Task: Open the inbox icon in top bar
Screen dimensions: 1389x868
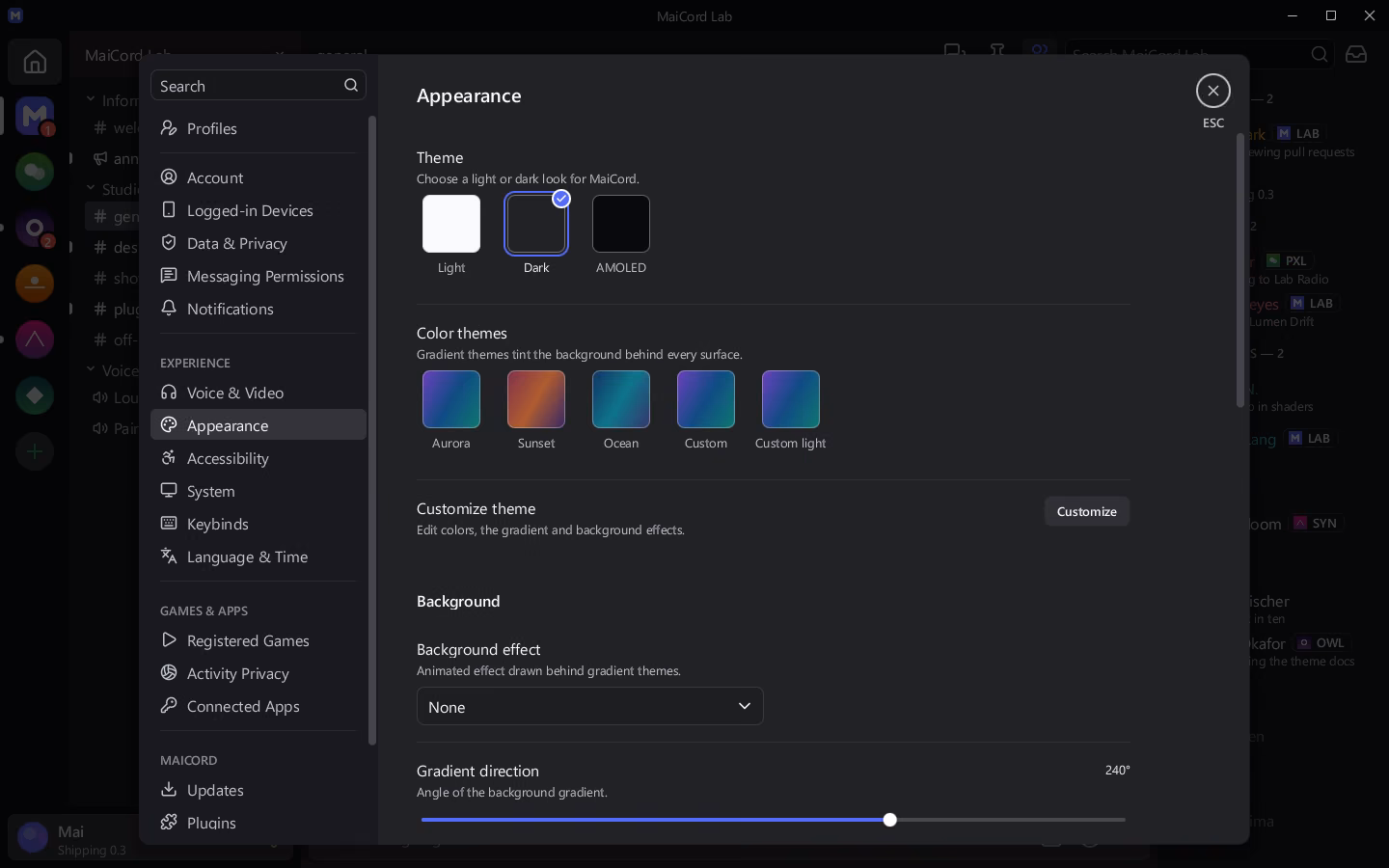Action: (x=1356, y=54)
